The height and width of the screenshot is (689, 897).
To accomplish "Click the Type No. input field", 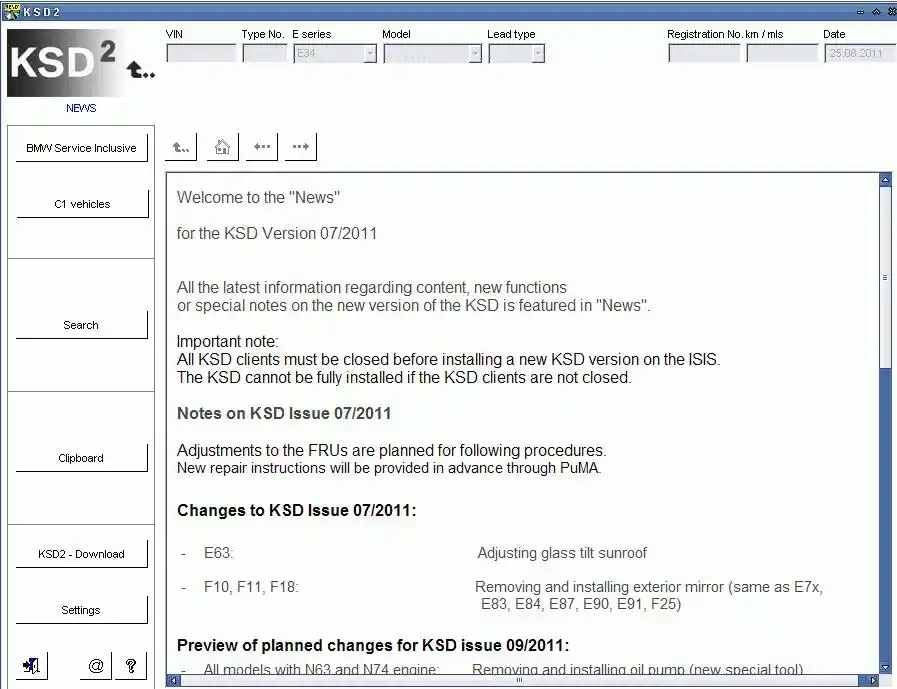I will [x=264, y=53].
